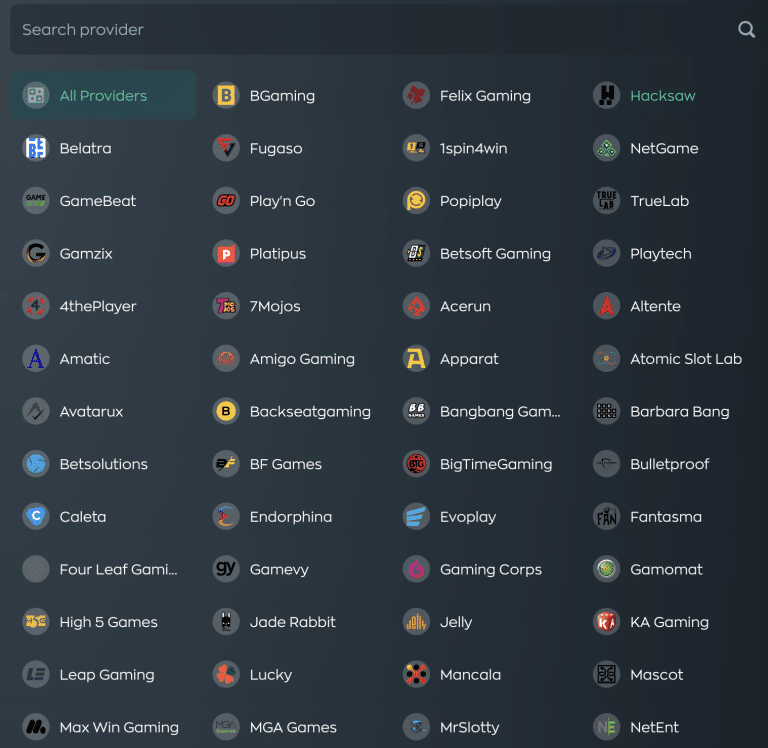
Task: Click the BigTimeGaming BTG icon
Action: coord(416,464)
